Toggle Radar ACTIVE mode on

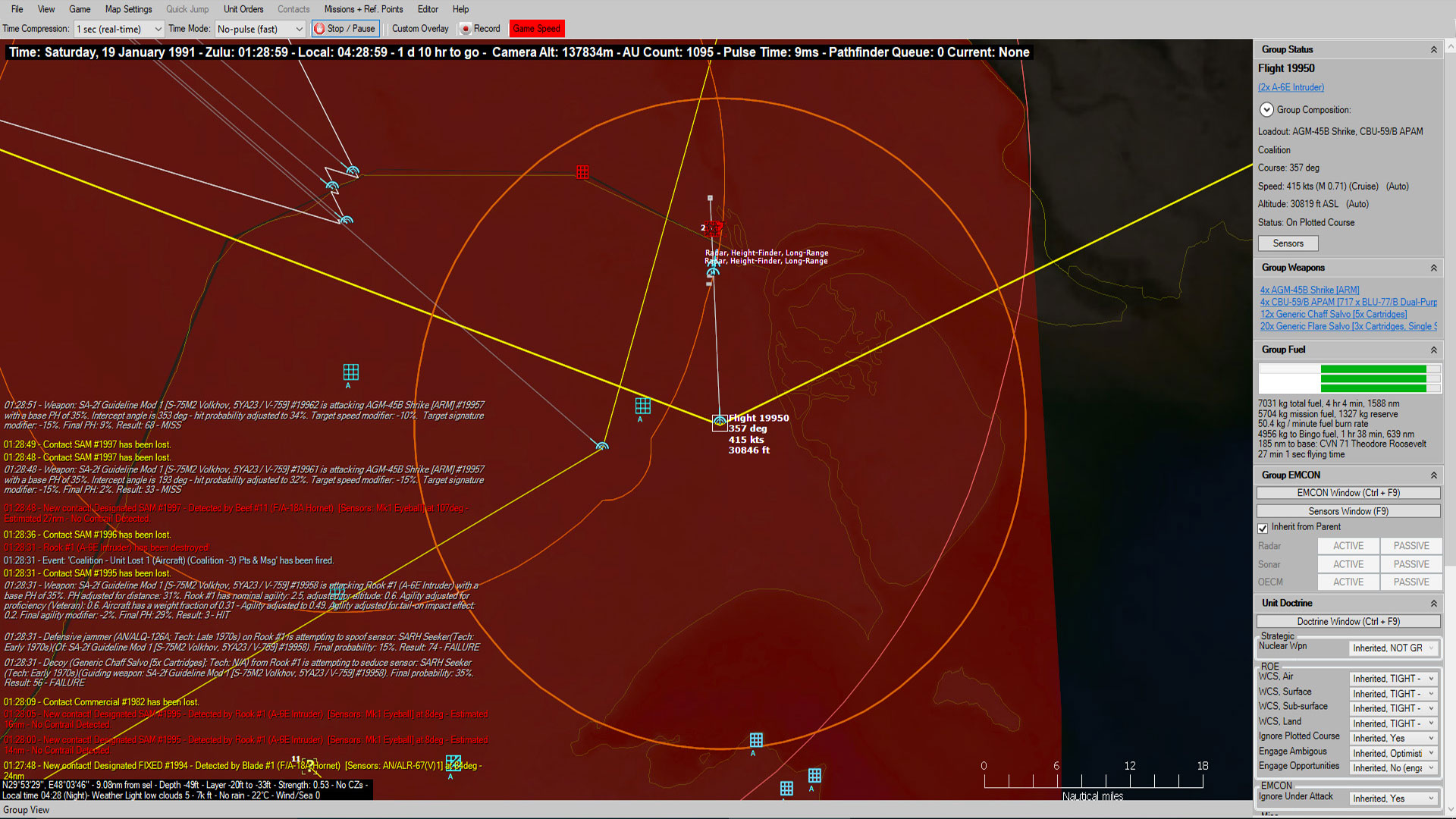click(x=1348, y=545)
